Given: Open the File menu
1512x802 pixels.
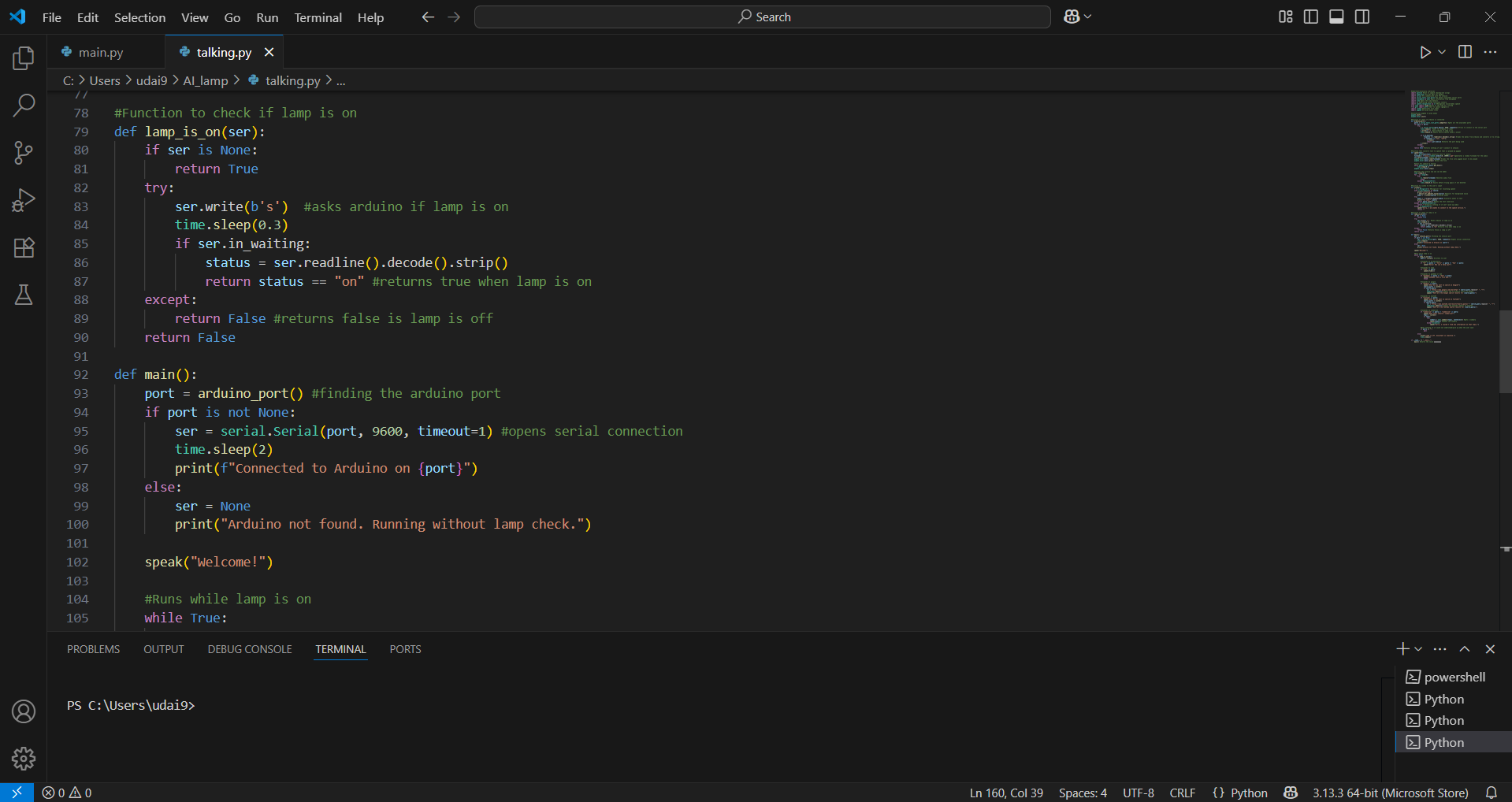Looking at the screenshot, I should (x=52, y=17).
